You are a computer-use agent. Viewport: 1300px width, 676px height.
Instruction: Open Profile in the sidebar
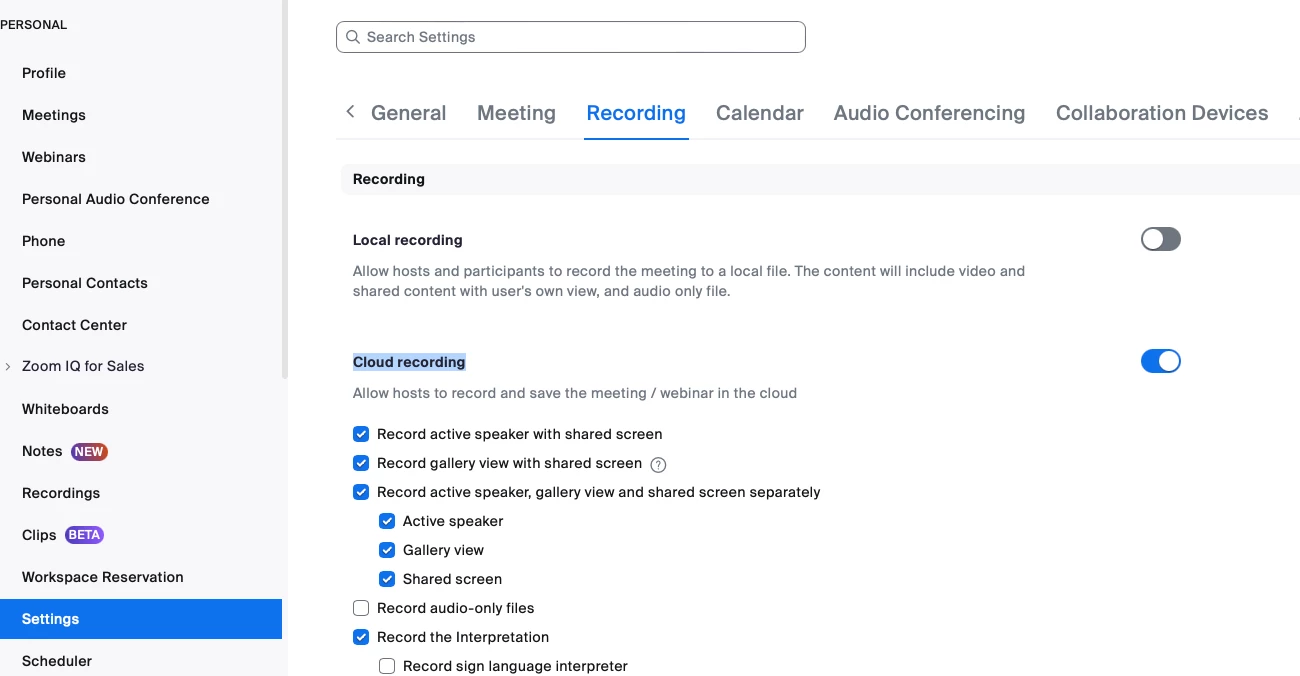coord(44,73)
